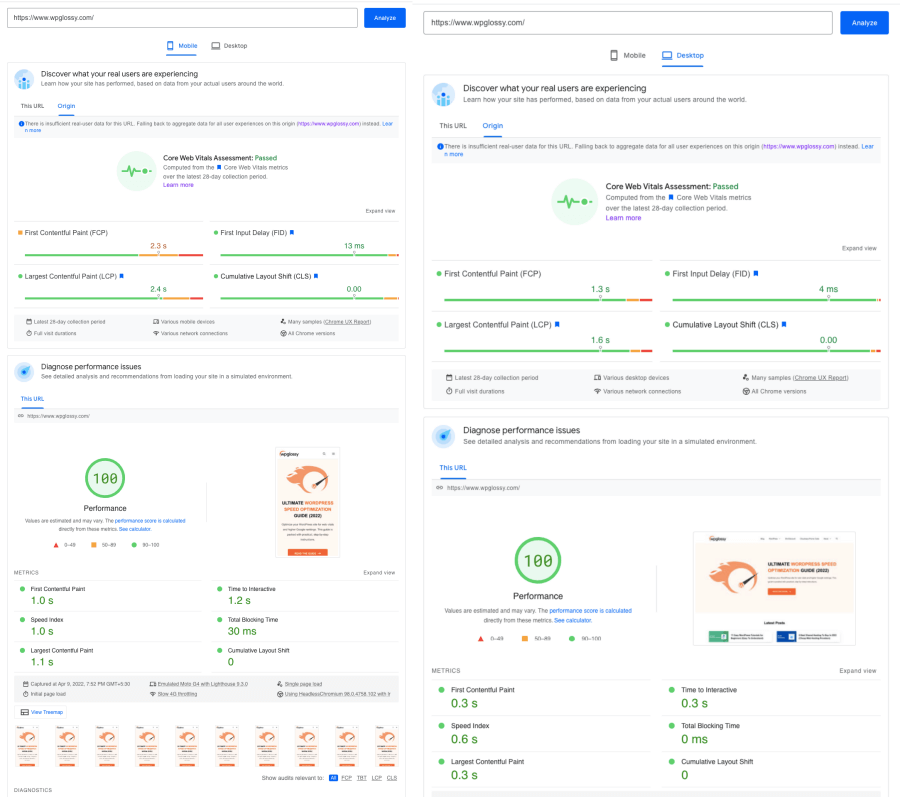Screen dimensions: 900x797
Task: Click the mobile FCP 2.3 s distribution bar
Action: click(114, 255)
